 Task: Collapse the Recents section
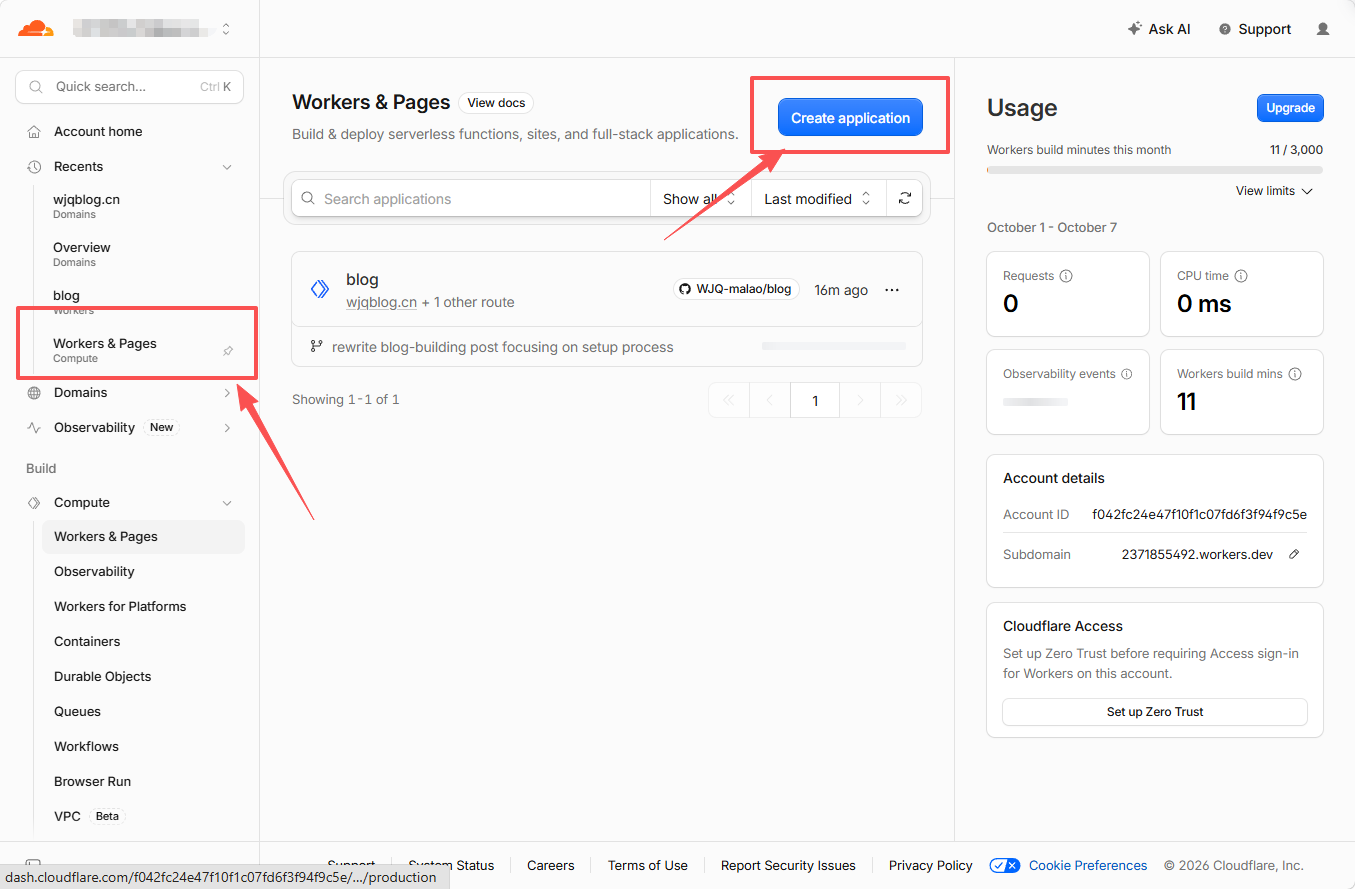(x=227, y=167)
